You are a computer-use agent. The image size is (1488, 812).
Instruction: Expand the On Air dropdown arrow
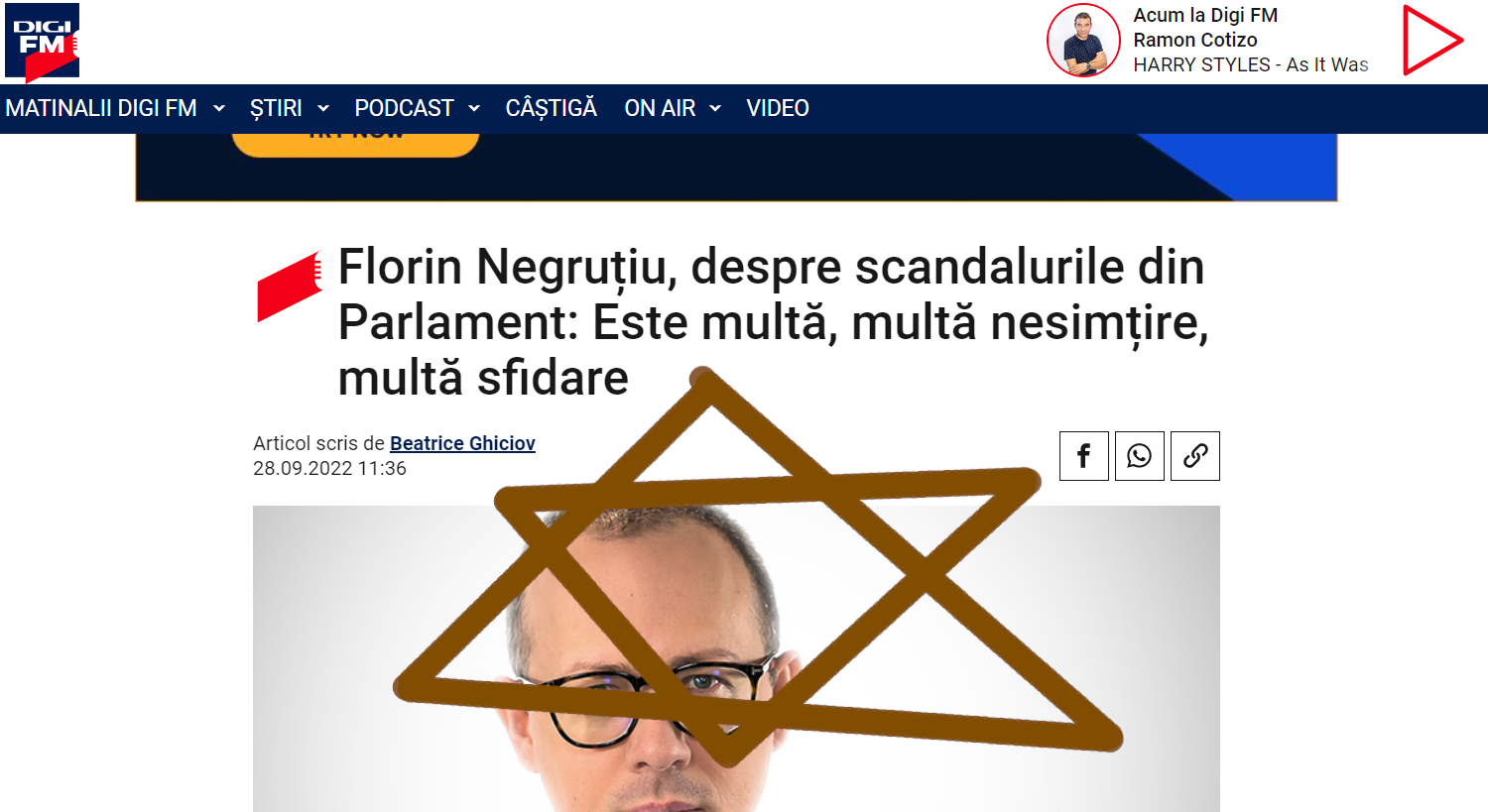coord(715,108)
